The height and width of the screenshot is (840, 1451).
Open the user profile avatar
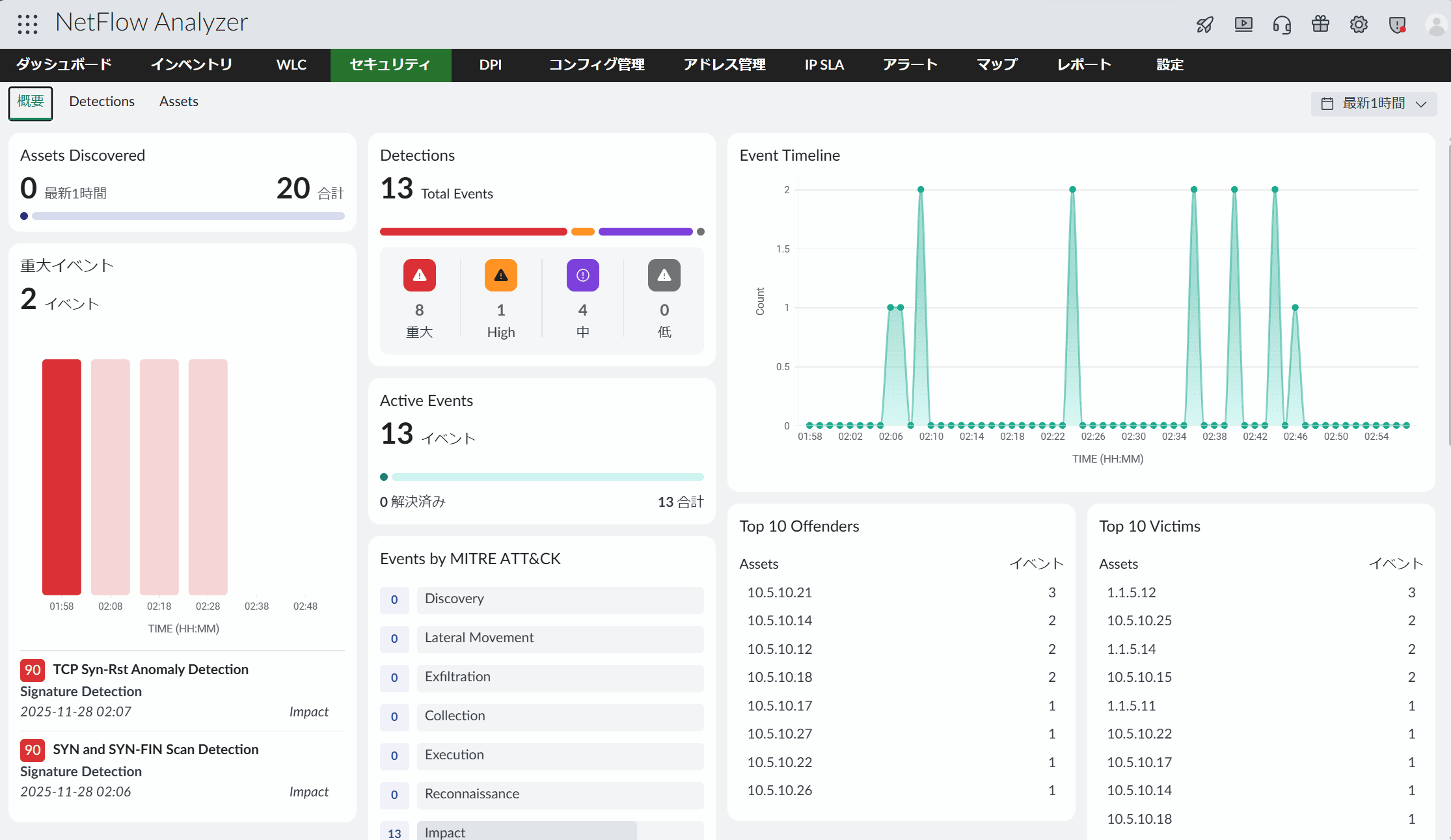click(1436, 25)
